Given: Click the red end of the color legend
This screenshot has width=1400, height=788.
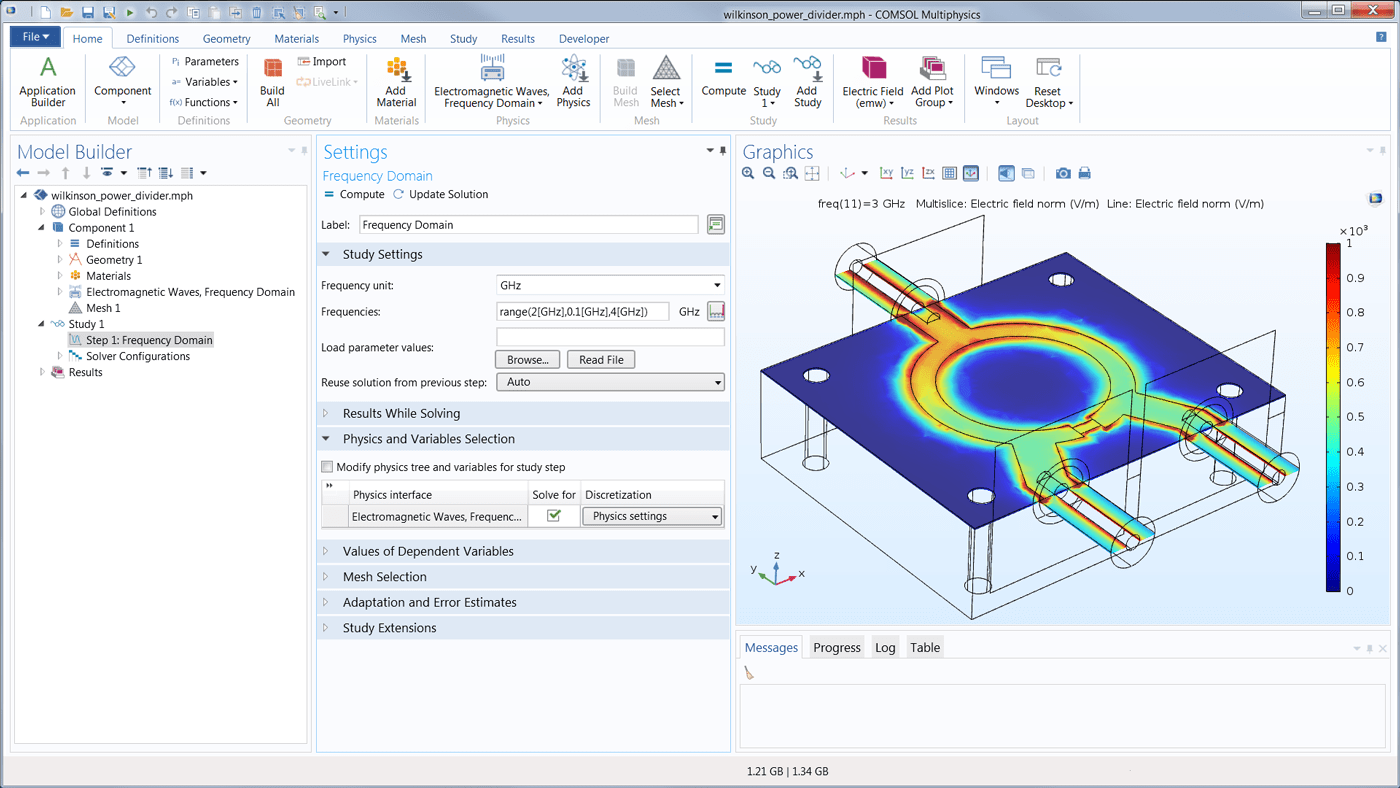Looking at the screenshot, I should pyautogui.click(x=1334, y=250).
